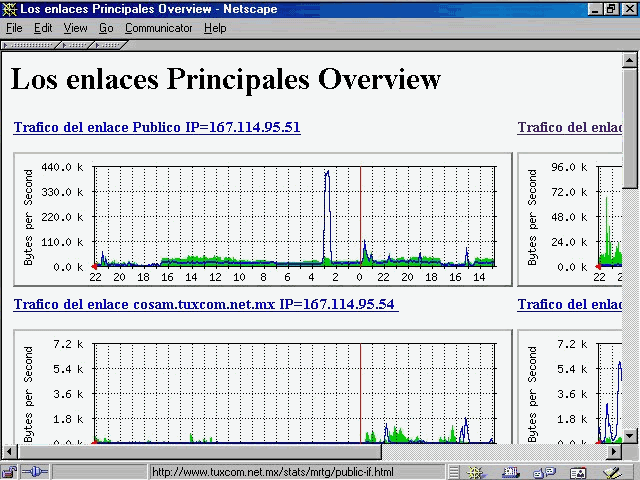
Task: Open Newsgroups icon in the component bar
Action: pos(545,471)
